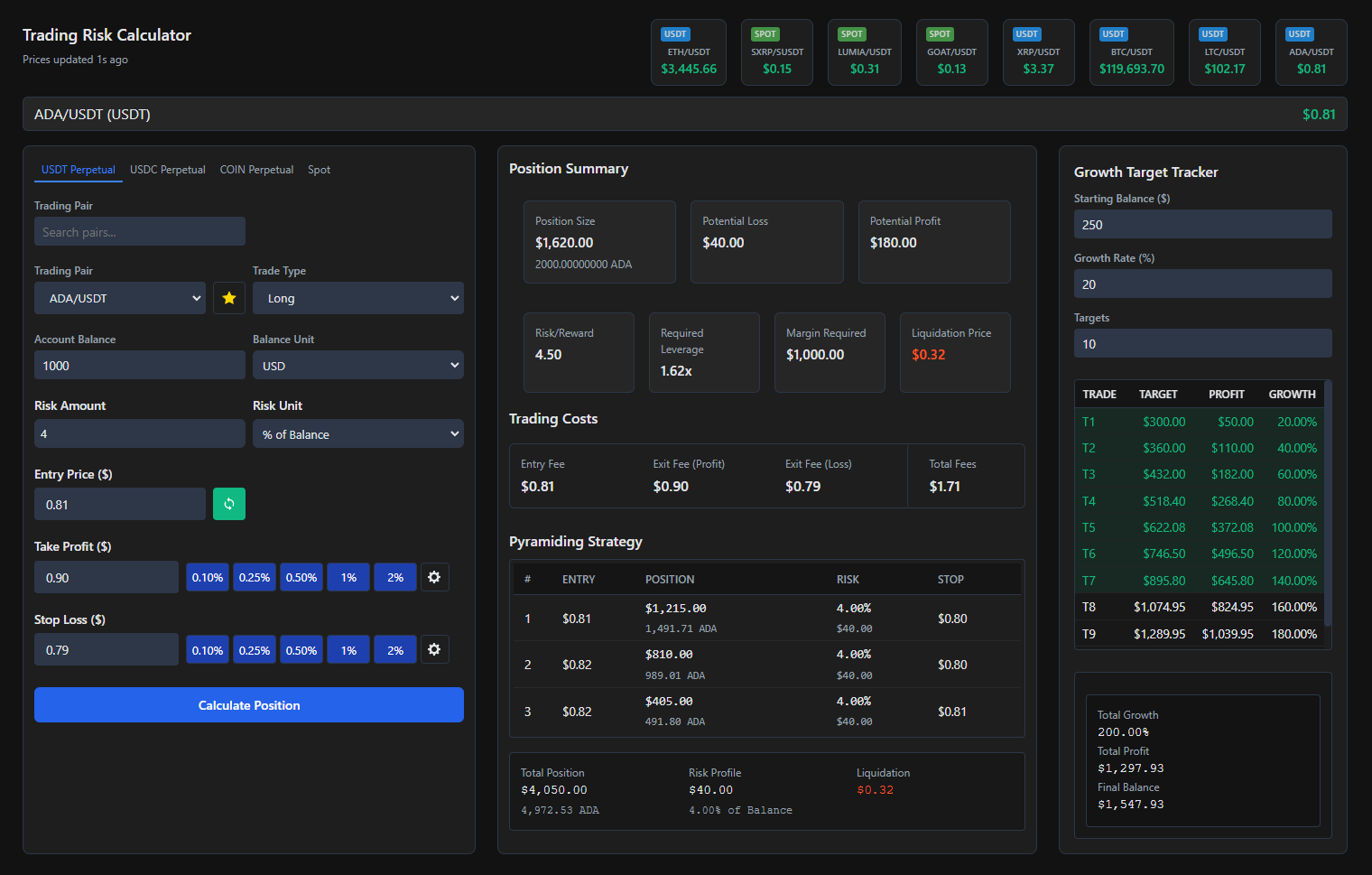1372x875 pixels.
Task: Select the 1% stop loss preset
Action: (x=348, y=648)
